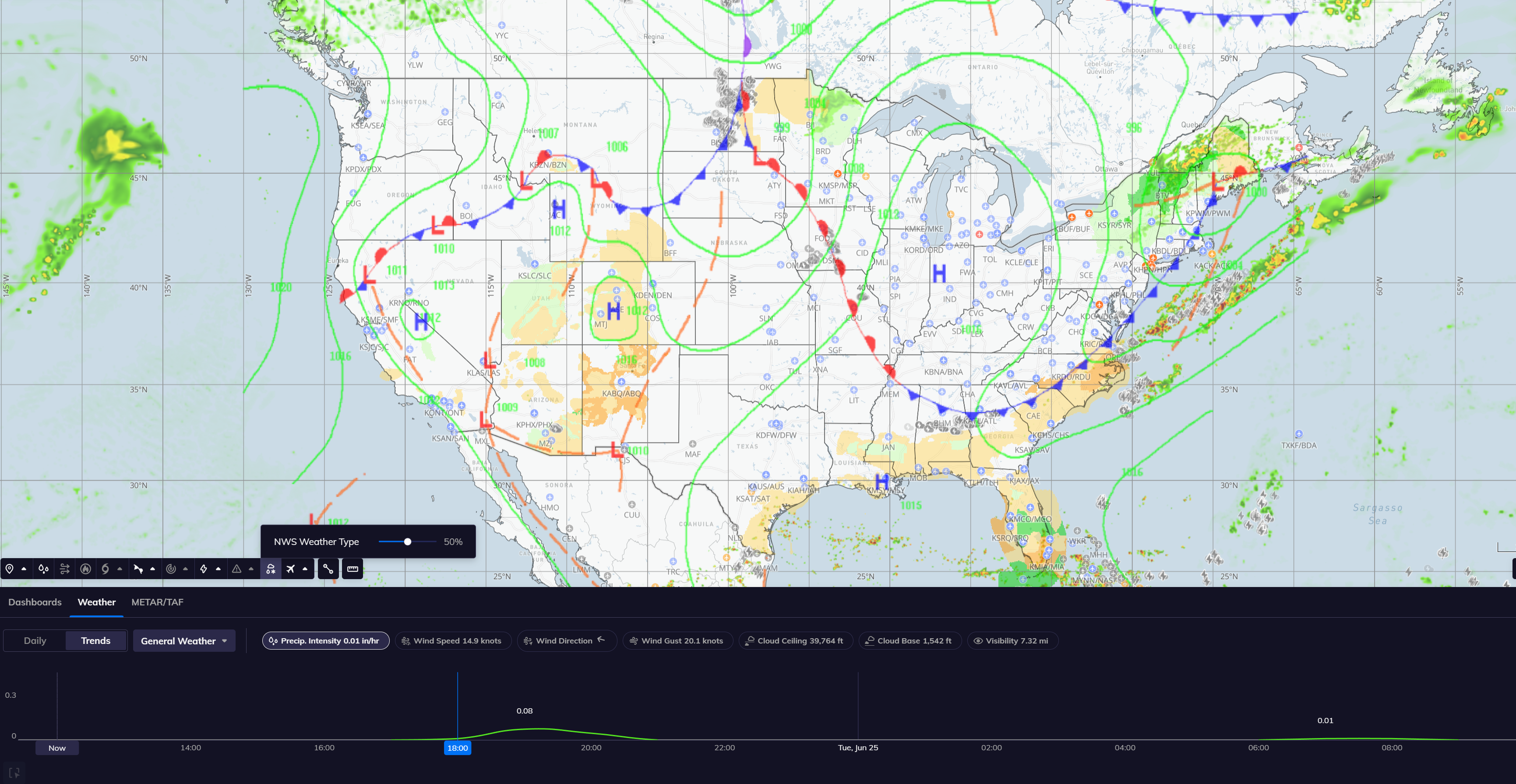Image resolution: width=1516 pixels, height=784 pixels.
Task: Click the expand panel icon at bottom left
Action: [x=14, y=772]
